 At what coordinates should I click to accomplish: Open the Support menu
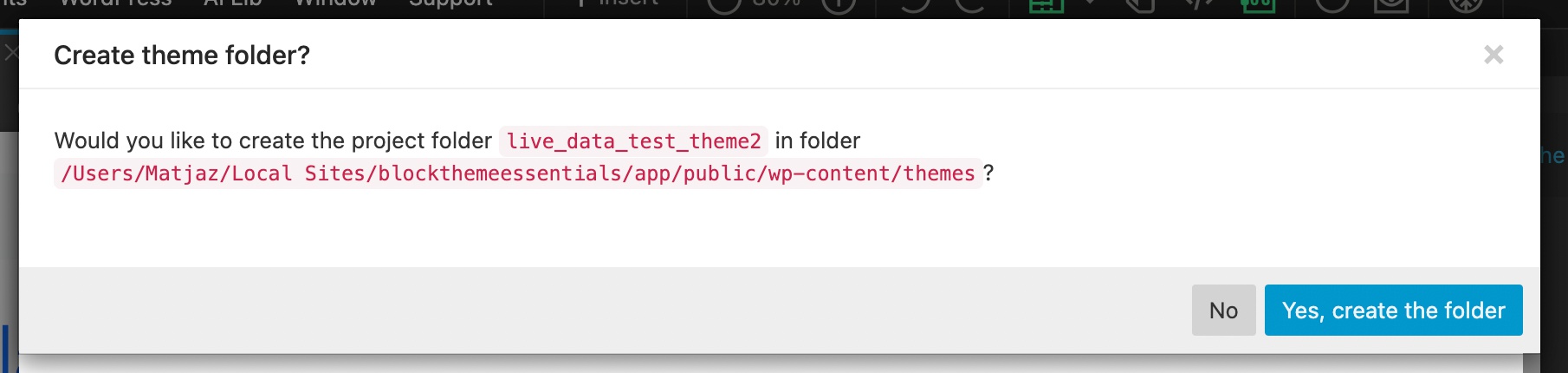point(450,4)
